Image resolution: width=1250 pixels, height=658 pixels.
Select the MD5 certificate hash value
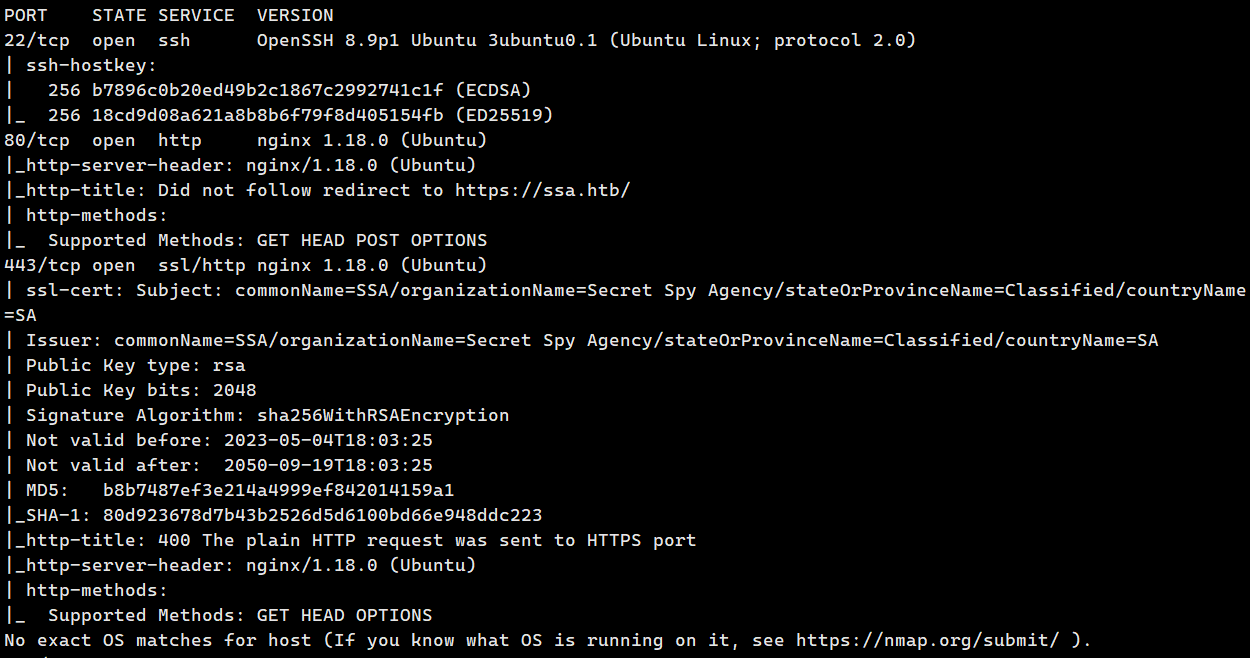point(279,490)
